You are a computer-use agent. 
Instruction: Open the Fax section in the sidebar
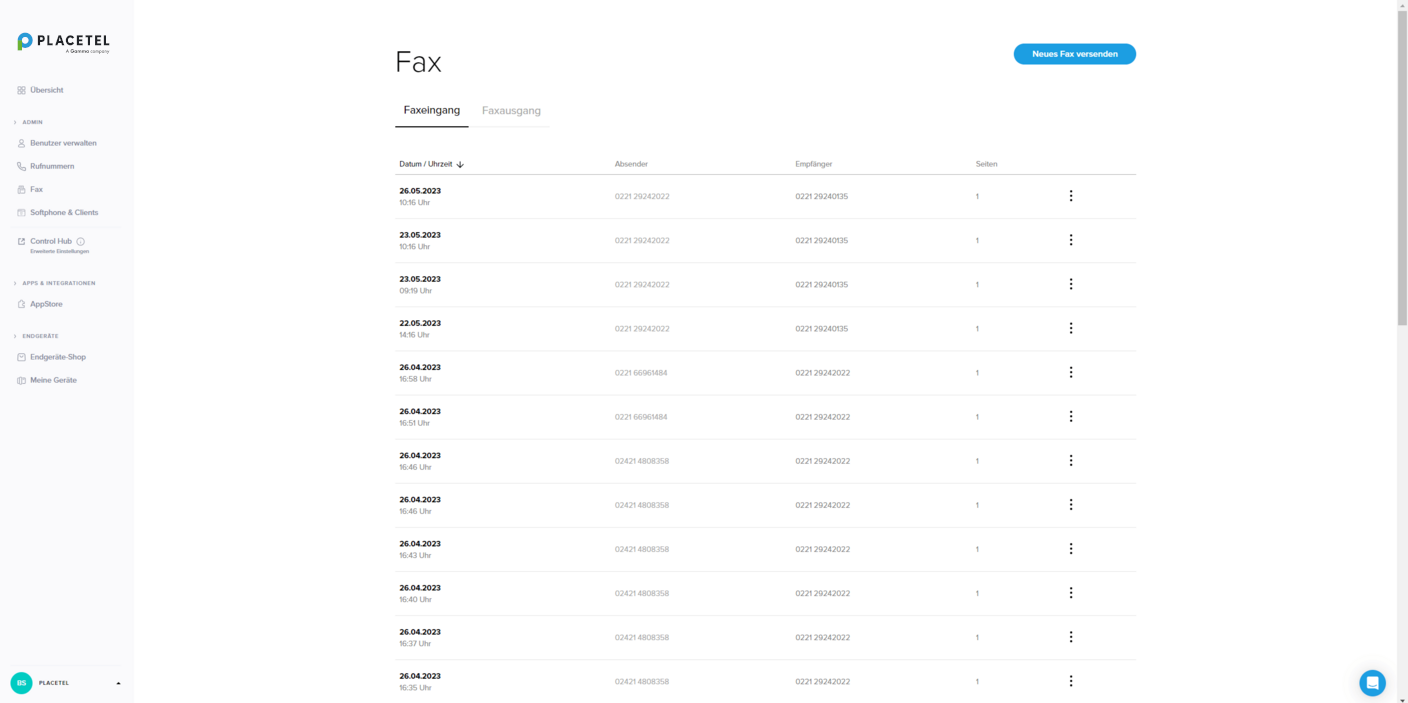pyautogui.click(x=37, y=189)
